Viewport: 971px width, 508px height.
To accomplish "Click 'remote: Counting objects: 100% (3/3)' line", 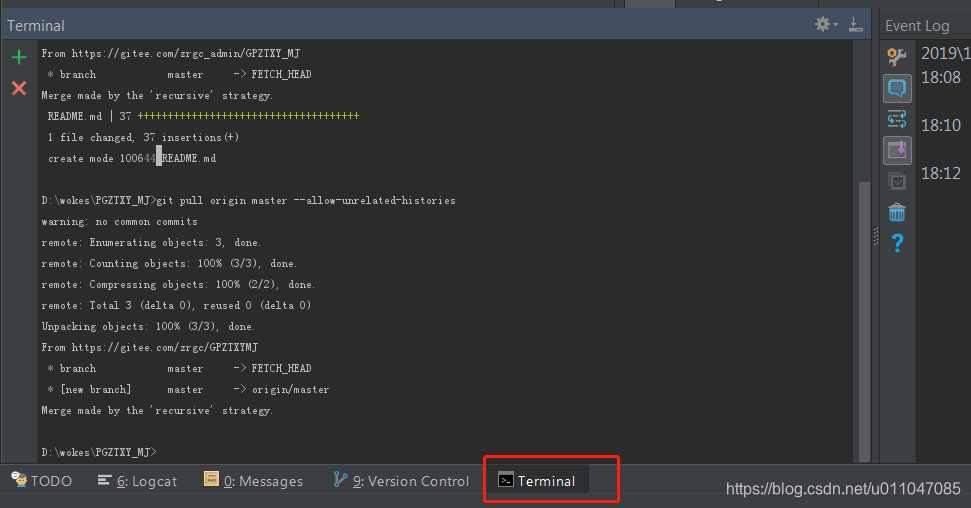I will [x=169, y=263].
